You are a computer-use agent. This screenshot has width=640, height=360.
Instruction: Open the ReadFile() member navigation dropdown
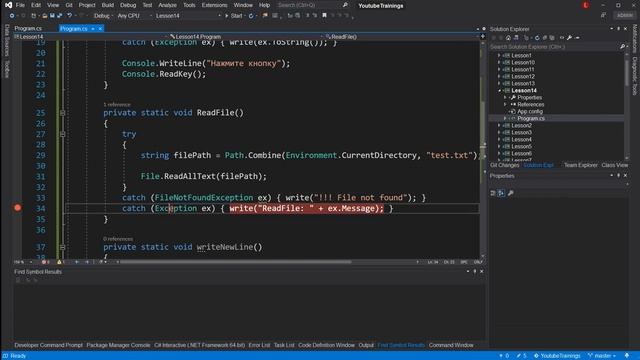click(402, 37)
